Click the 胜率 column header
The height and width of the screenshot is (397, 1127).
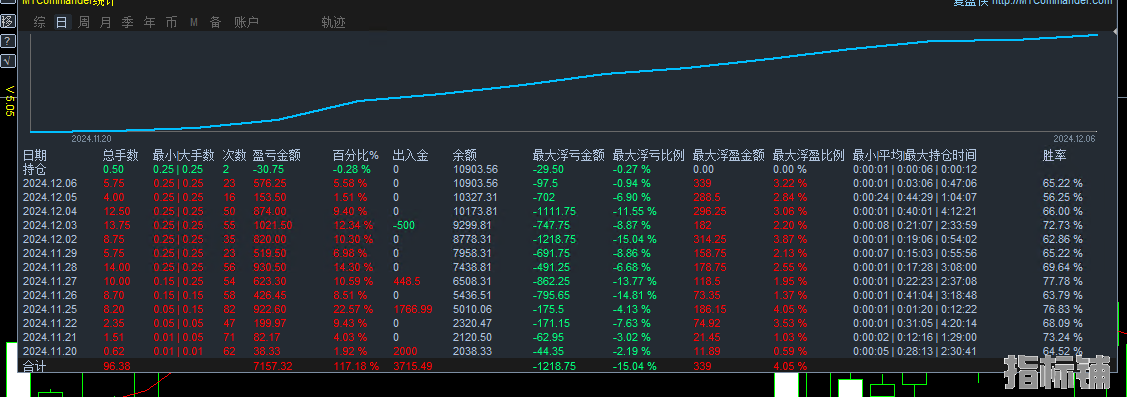click(x=1054, y=155)
